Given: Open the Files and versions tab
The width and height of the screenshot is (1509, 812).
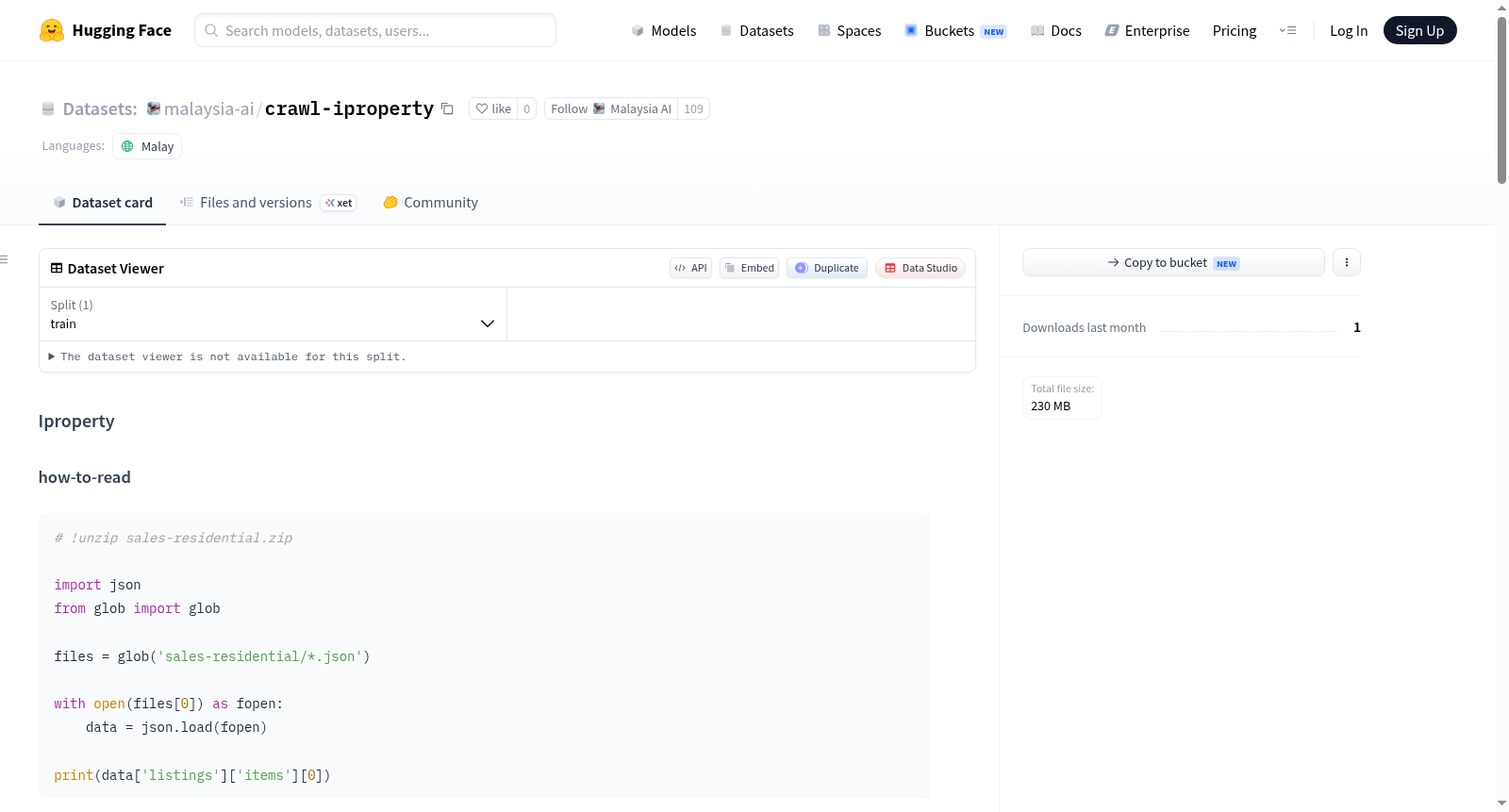Looking at the screenshot, I should click(268, 203).
